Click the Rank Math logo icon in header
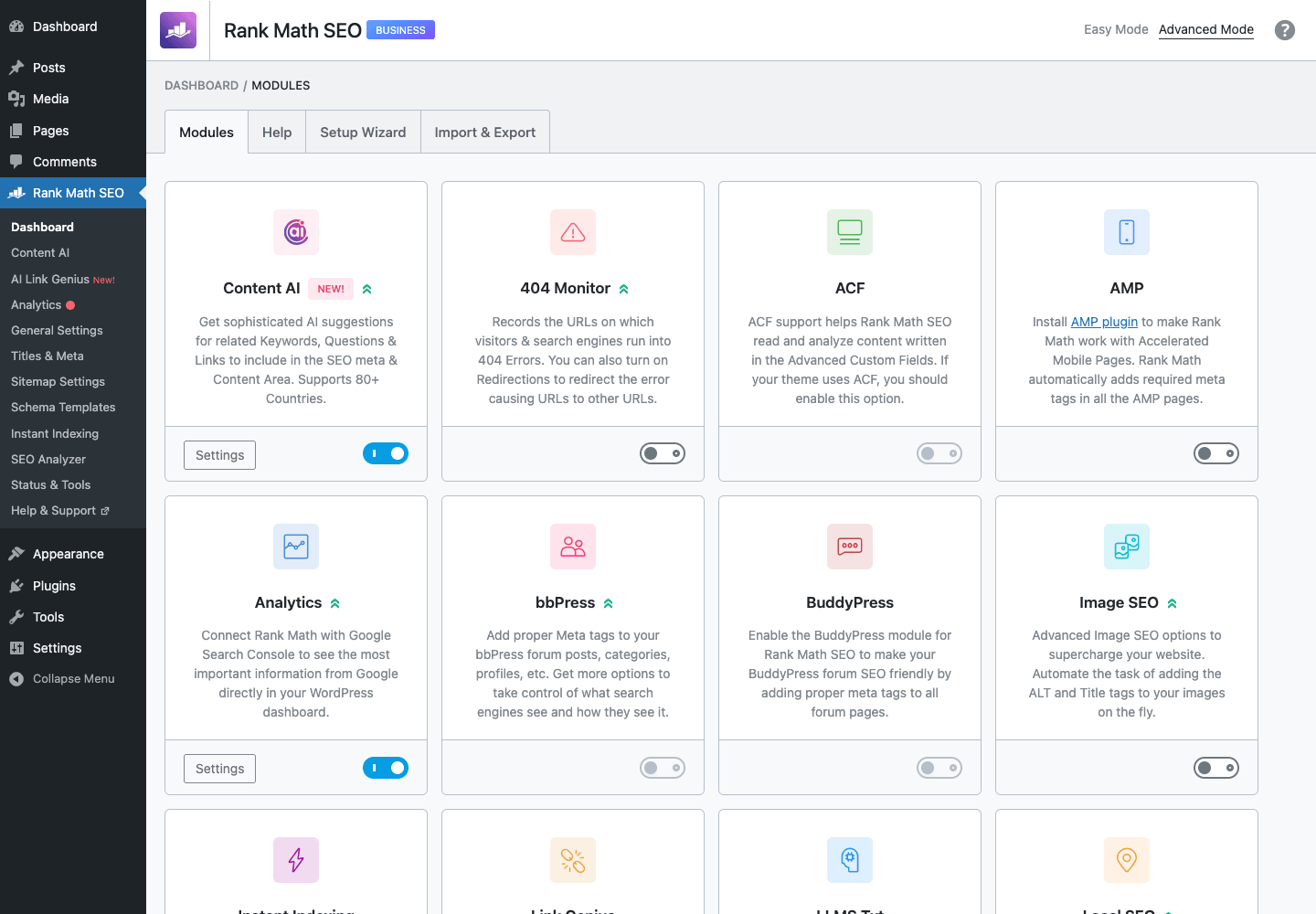The height and width of the screenshot is (914, 1316). click(178, 30)
